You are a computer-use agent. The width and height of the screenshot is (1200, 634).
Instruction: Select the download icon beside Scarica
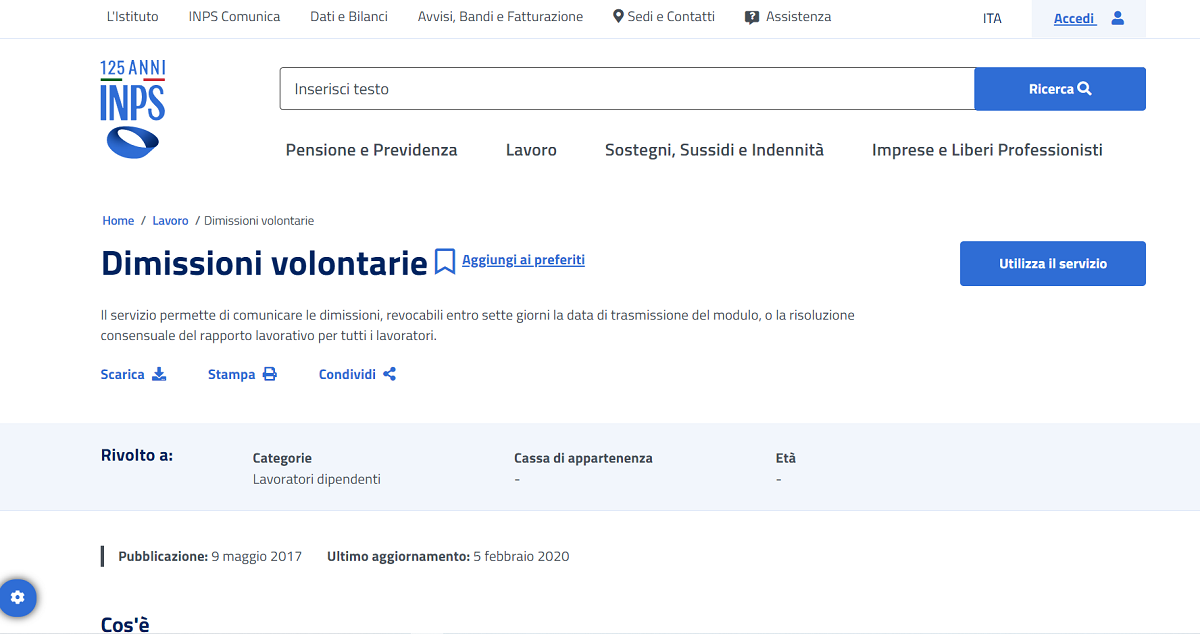(x=160, y=374)
